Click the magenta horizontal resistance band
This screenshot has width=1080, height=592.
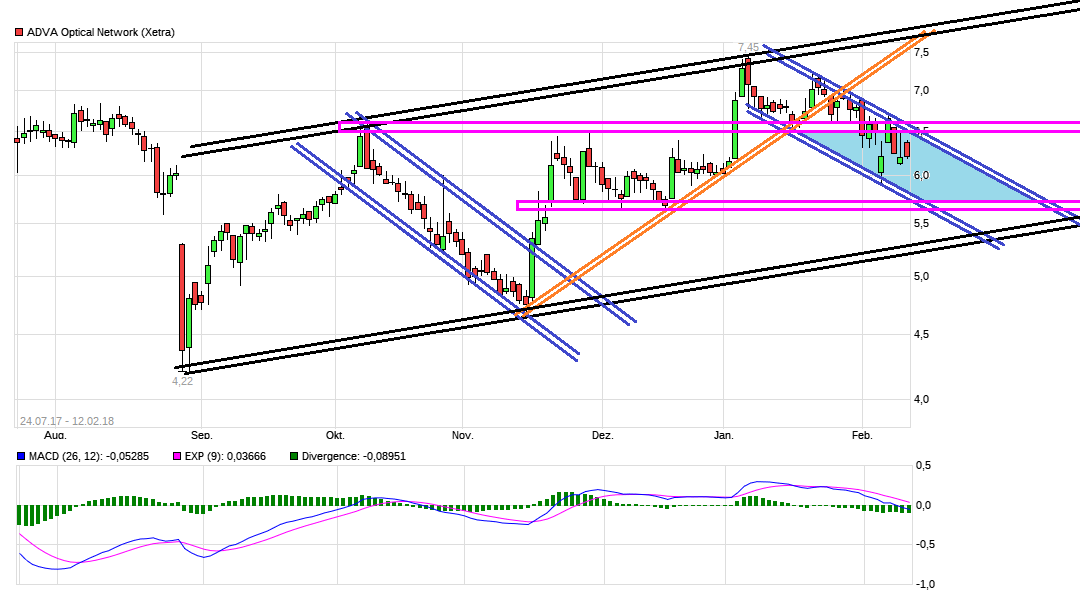pos(600,126)
